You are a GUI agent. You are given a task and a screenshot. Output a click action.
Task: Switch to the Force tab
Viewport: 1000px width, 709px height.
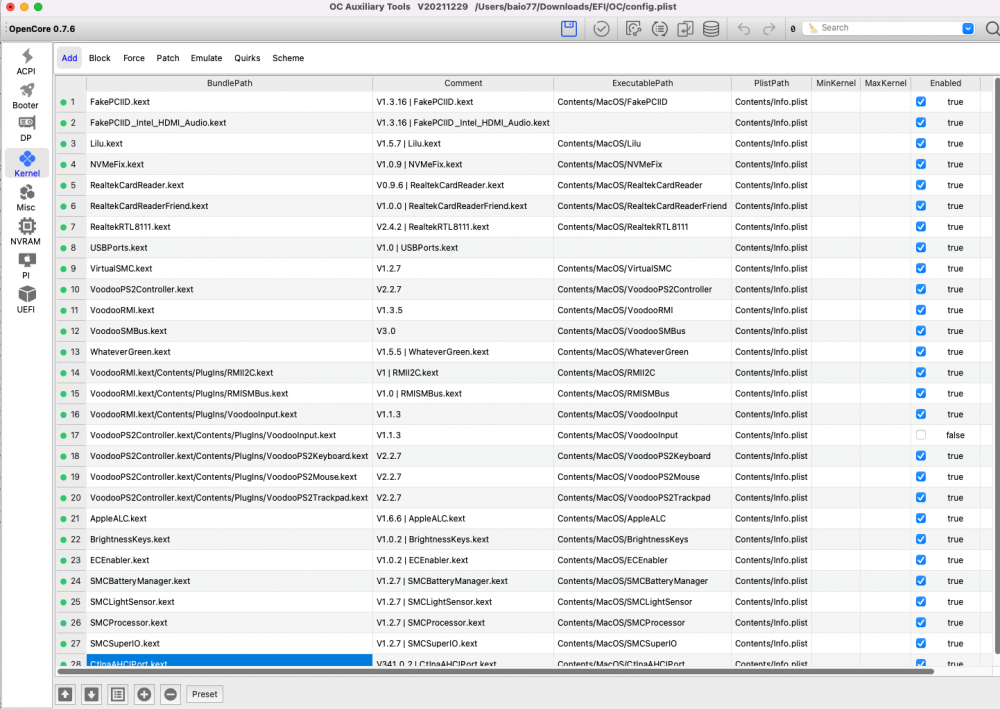[134, 58]
